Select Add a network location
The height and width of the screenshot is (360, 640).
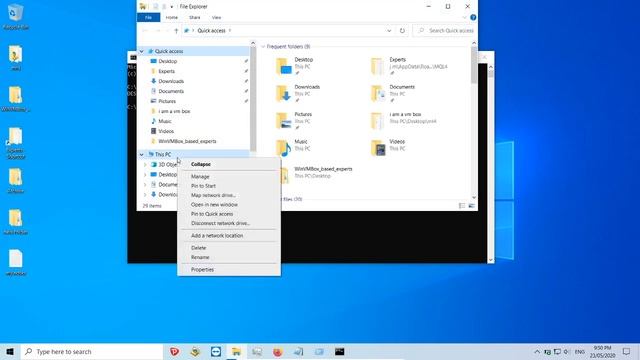coord(217,236)
